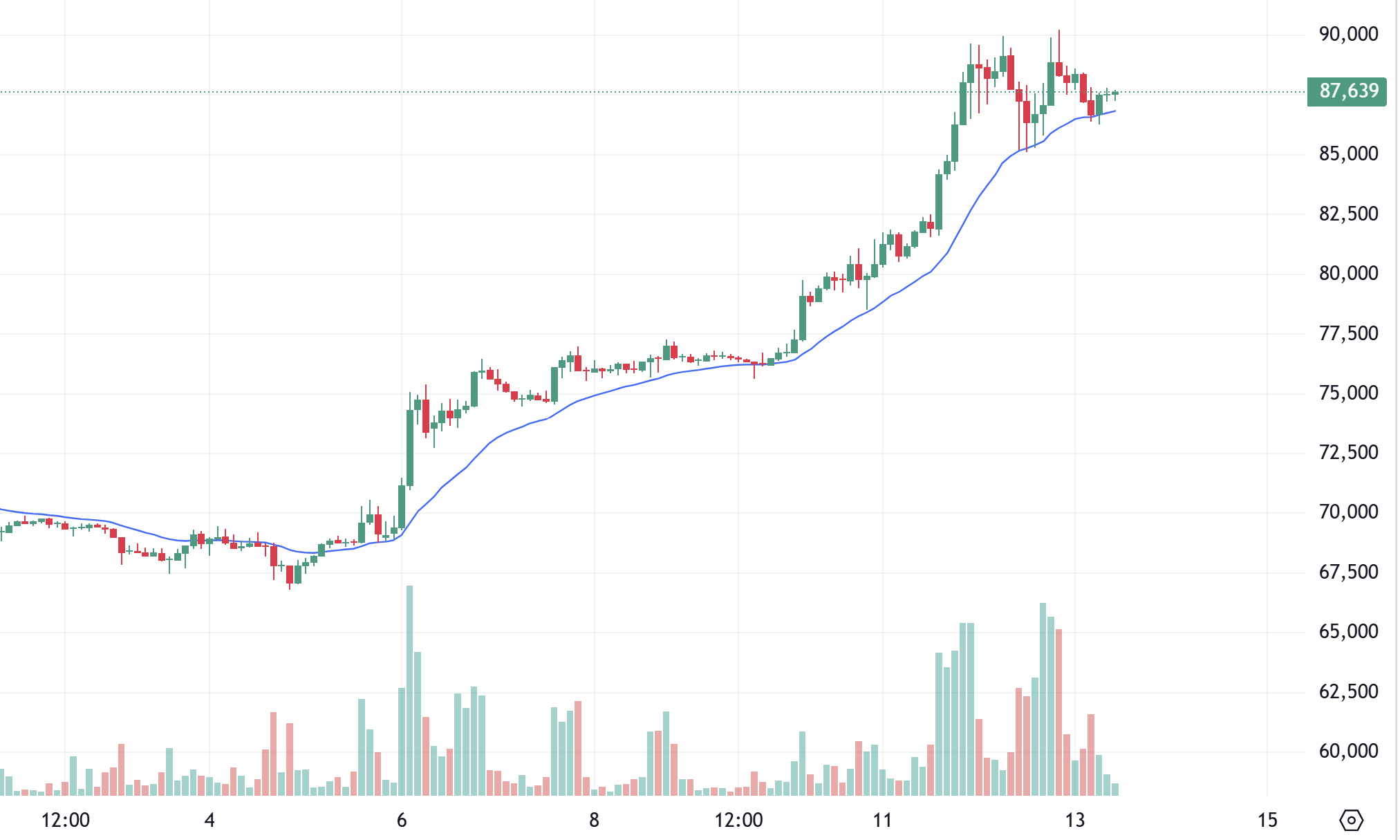
Task: Click date label 13 on time axis
Action: coord(1074,821)
